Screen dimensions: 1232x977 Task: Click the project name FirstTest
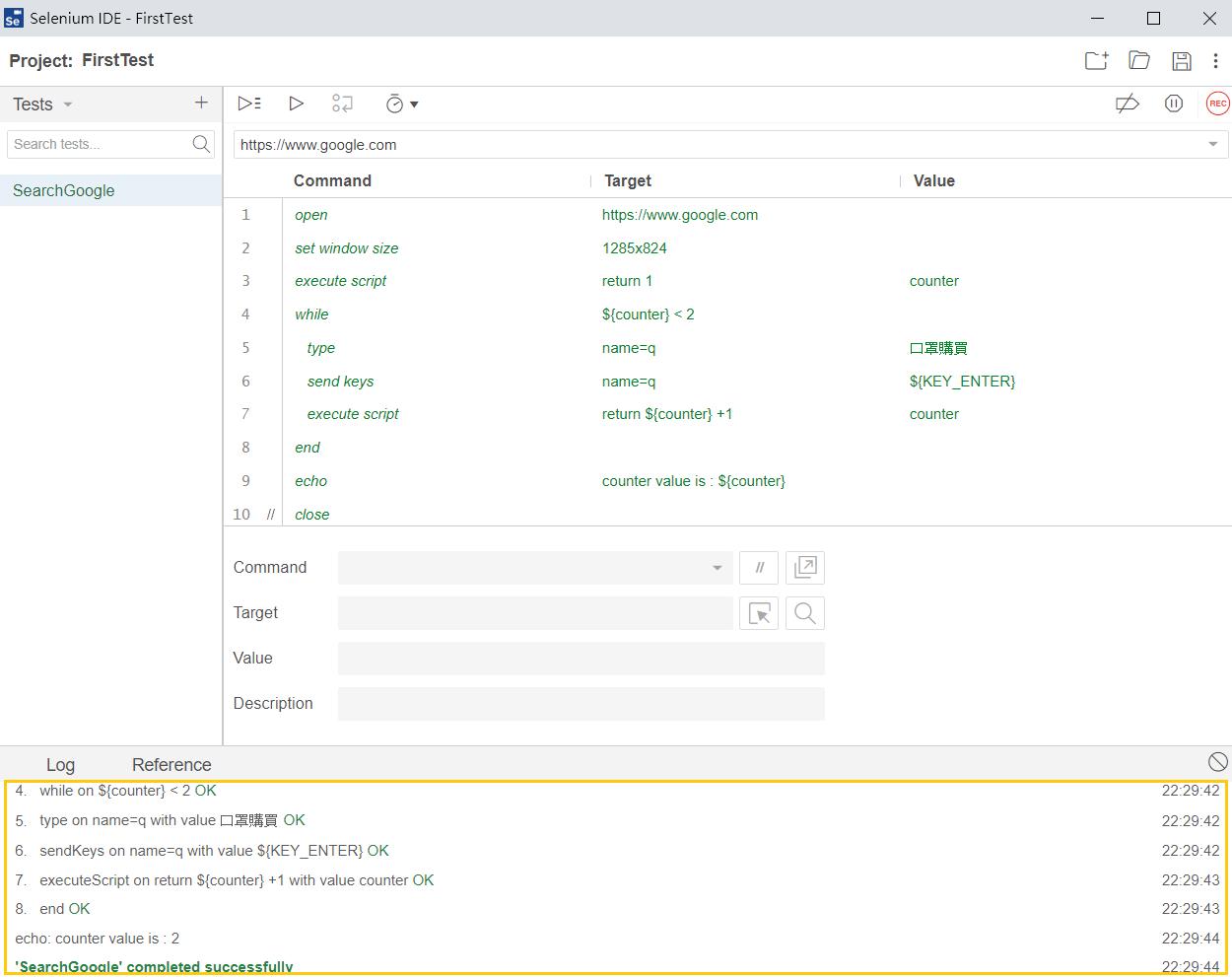coord(117,60)
